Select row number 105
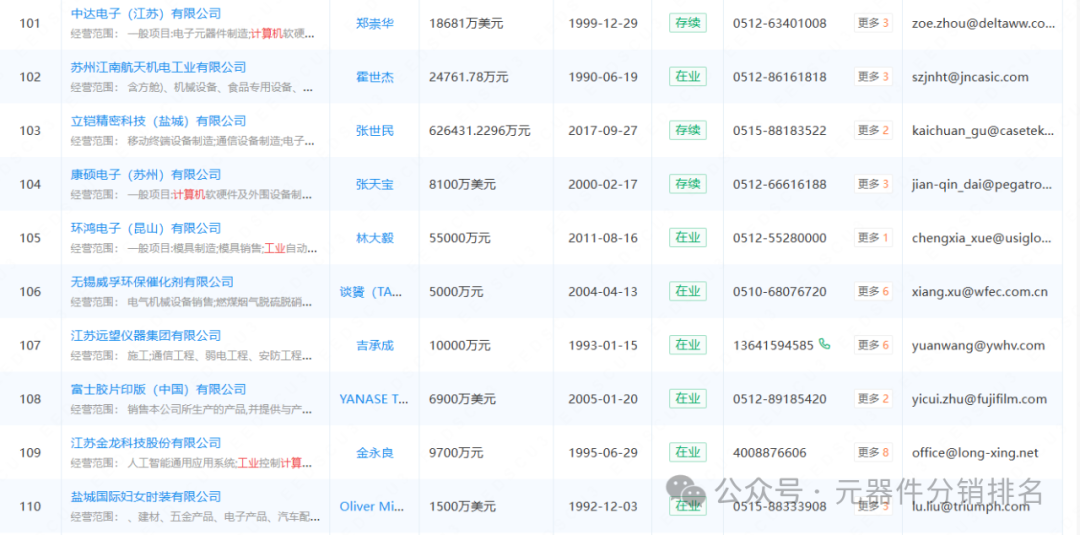This screenshot has width=1080, height=535. [30, 238]
